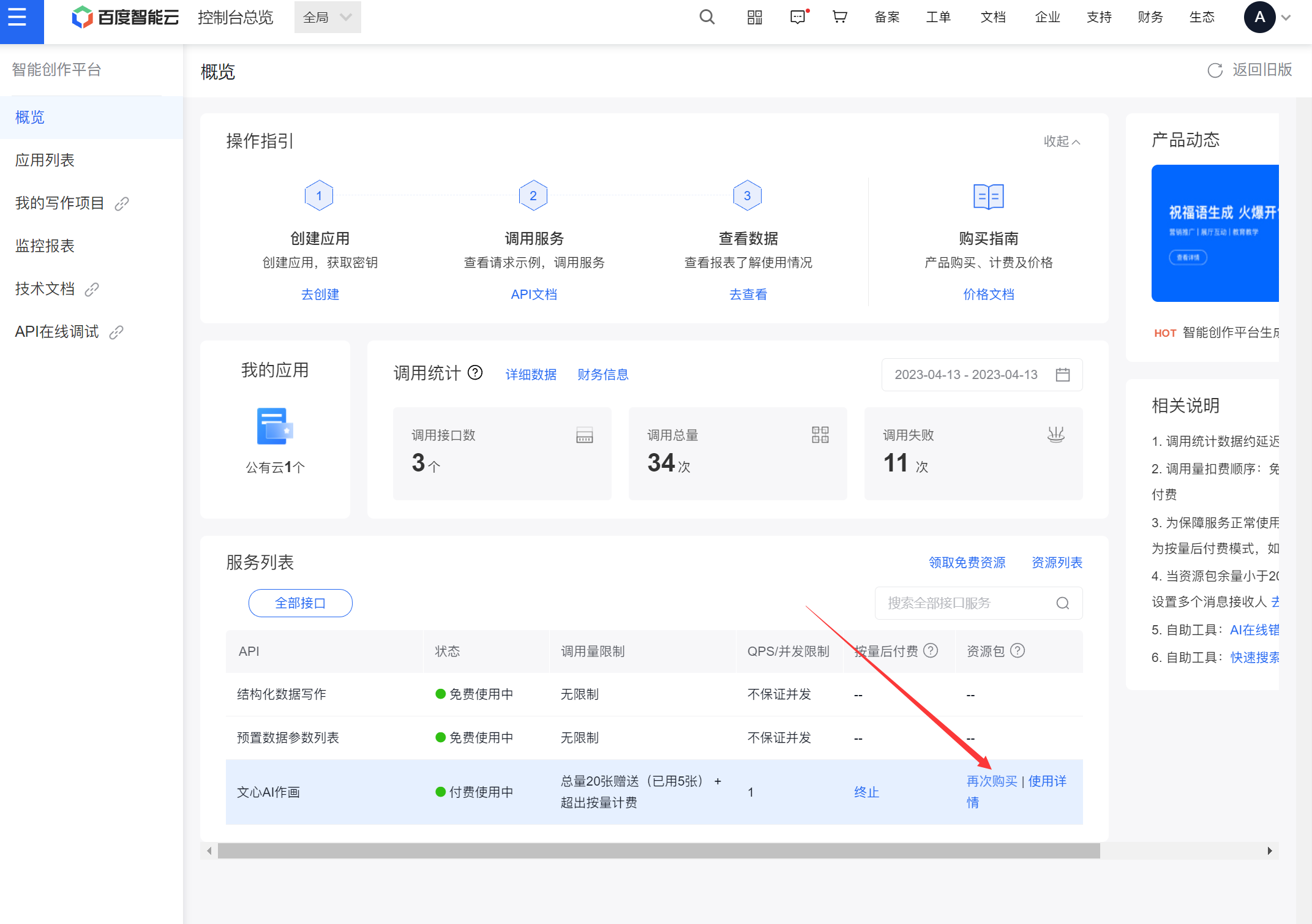Viewport: 1312px width, 924px height.
Task: Click the step 1 hexagon icon
Action: coord(319,195)
